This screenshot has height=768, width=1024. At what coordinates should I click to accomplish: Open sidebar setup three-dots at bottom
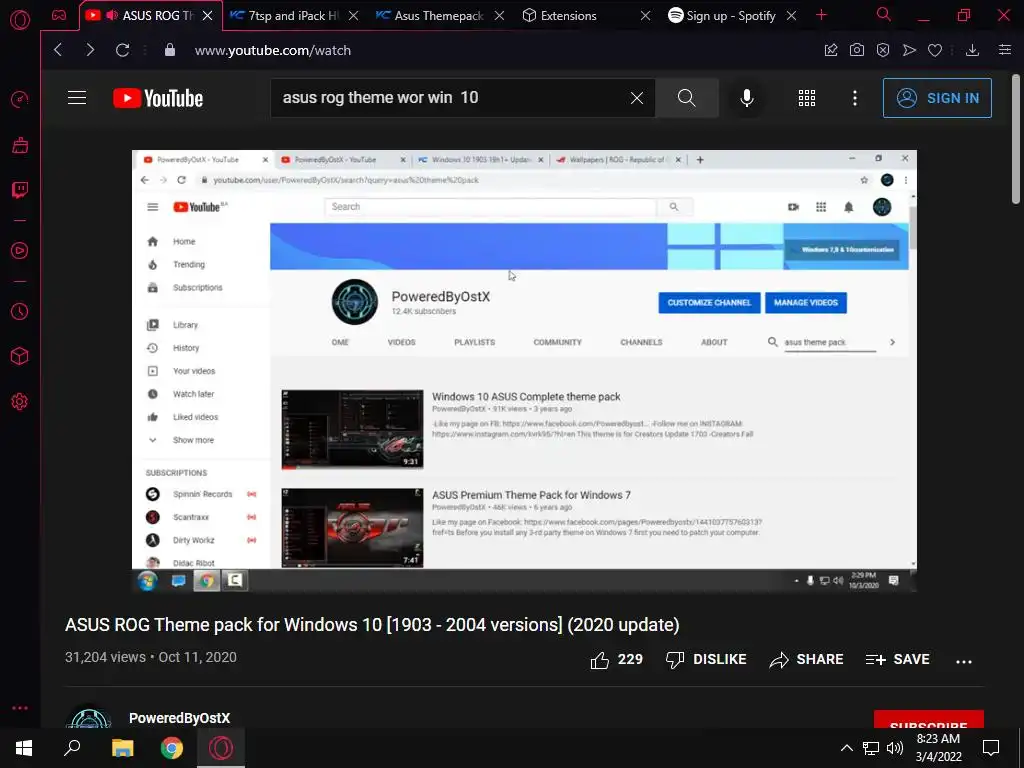pos(20,708)
